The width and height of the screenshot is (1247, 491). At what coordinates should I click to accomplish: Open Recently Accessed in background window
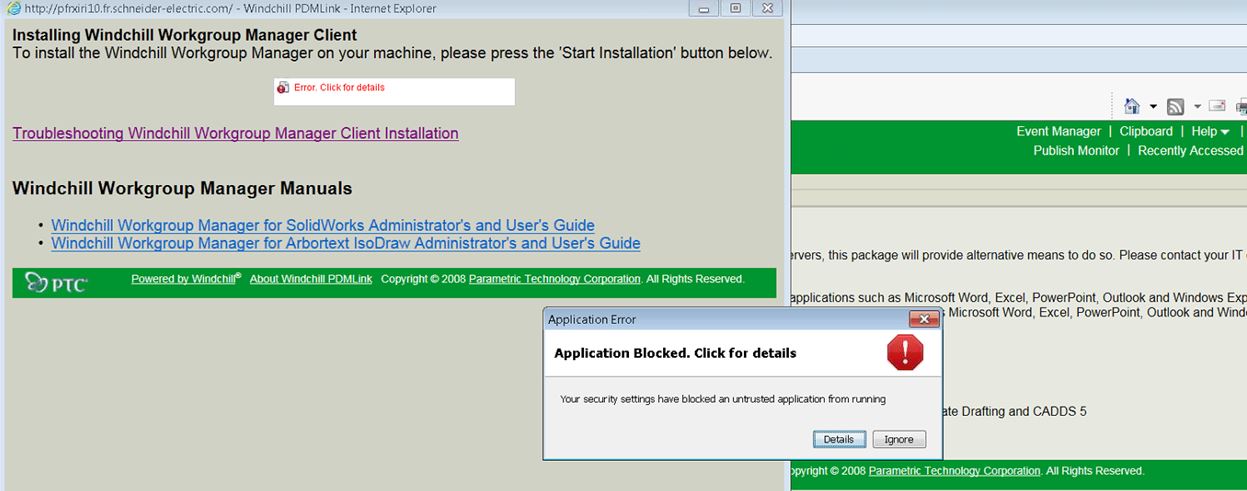(1190, 150)
